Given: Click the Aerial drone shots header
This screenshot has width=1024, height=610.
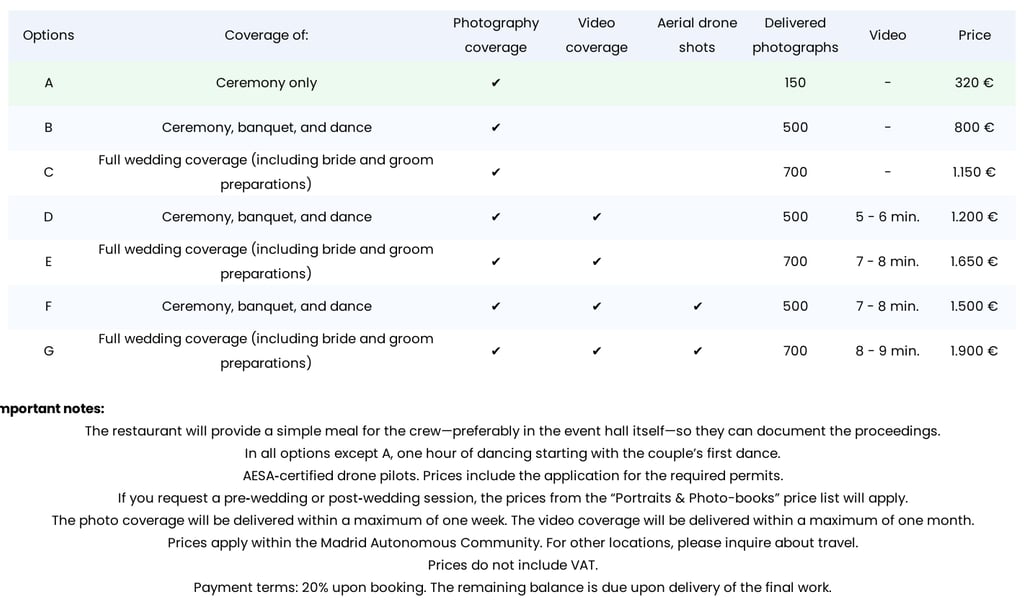Looking at the screenshot, I should pyautogui.click(x=697, y=35).
